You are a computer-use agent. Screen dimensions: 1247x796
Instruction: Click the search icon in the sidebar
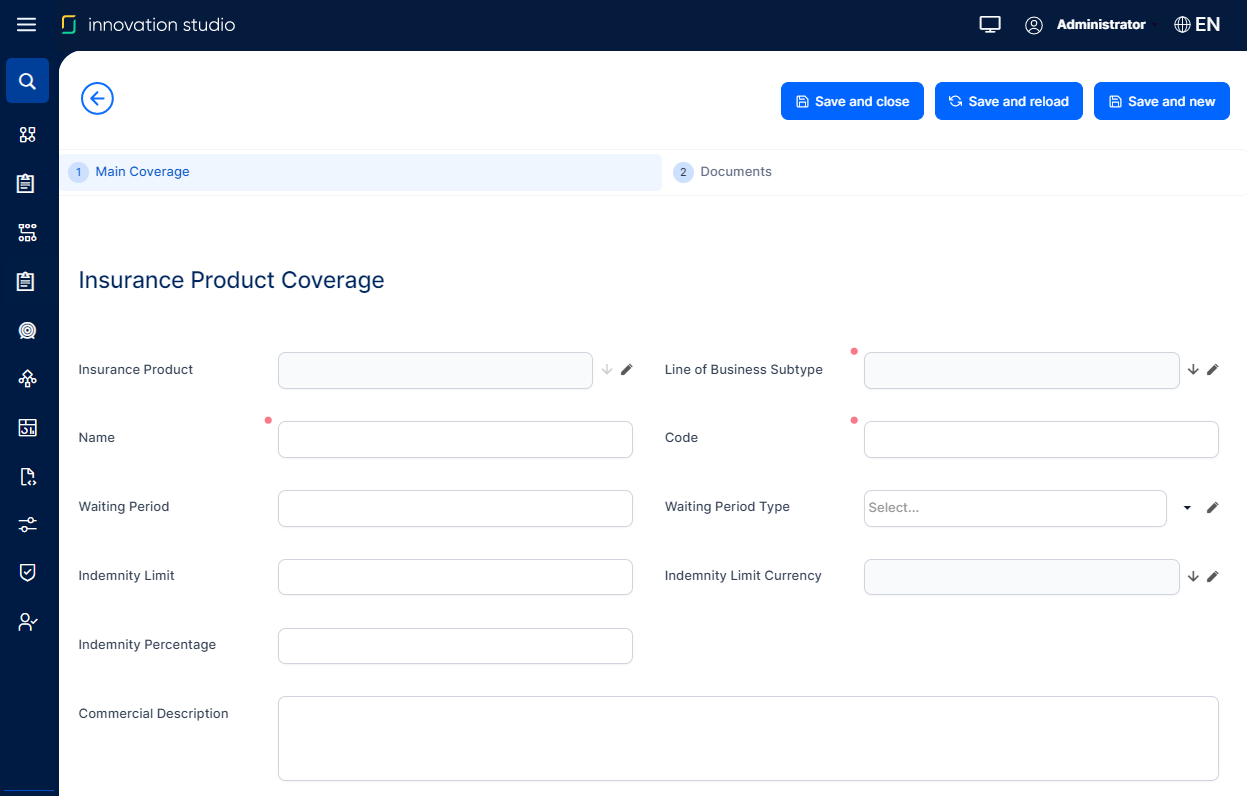[x=28, y=81]
